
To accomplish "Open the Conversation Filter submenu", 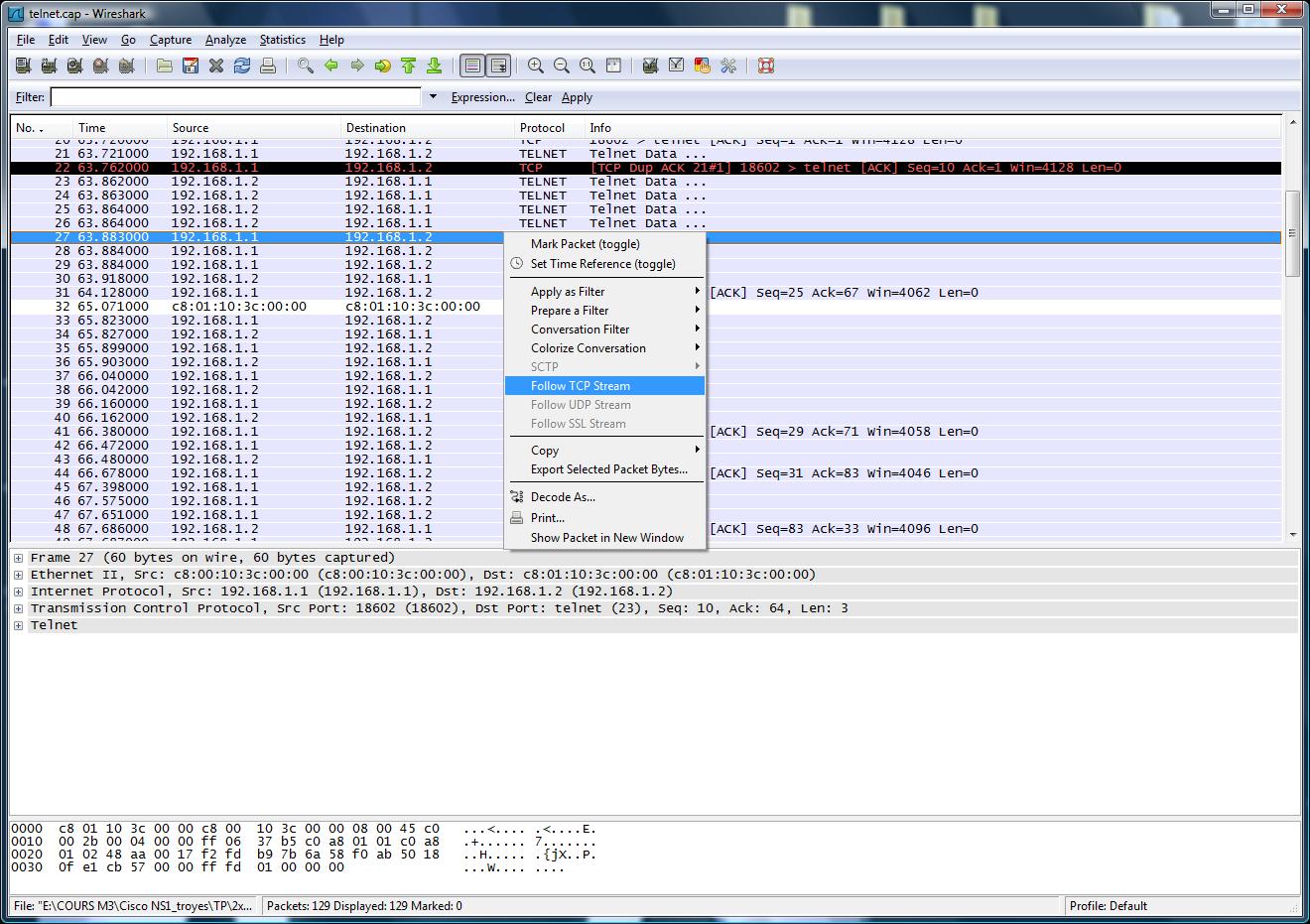I will coord(604,330).
